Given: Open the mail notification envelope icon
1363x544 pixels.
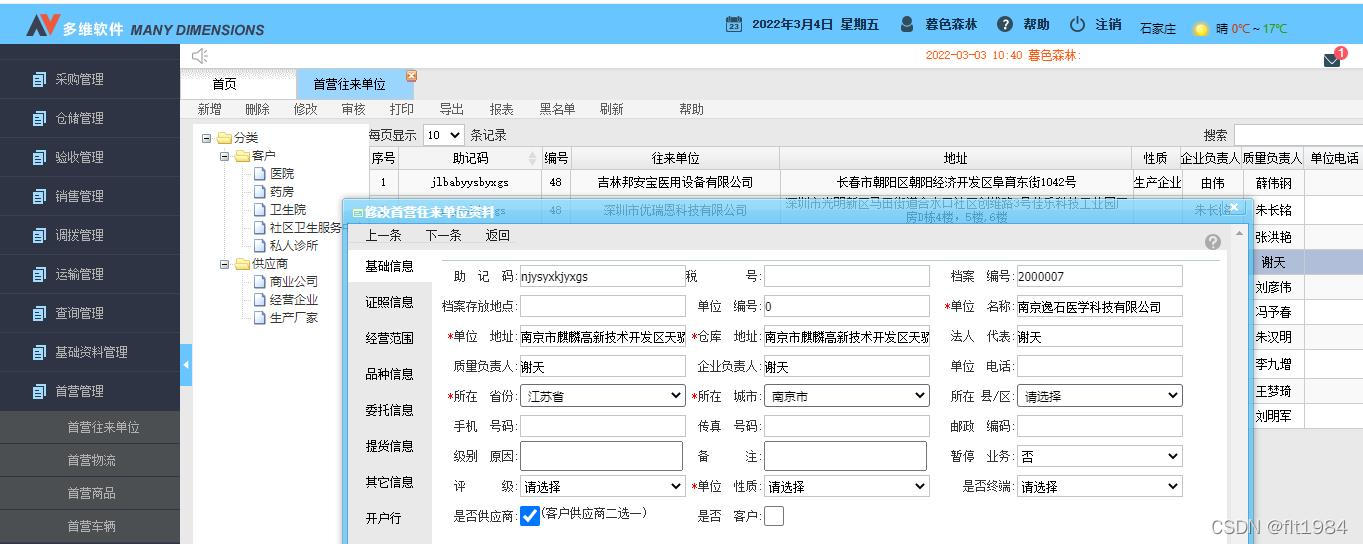Looking at the screenshot, I should point(1332,60).
